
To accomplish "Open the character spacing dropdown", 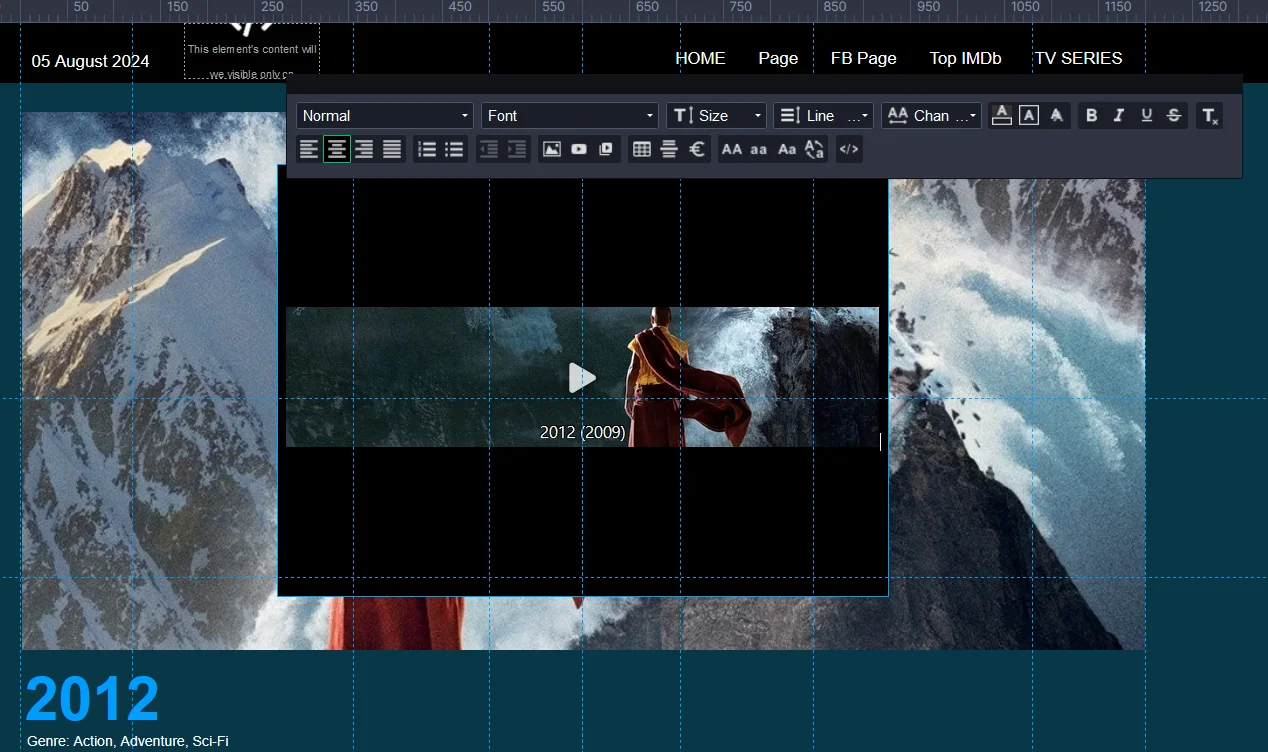I will tap(931, 116).
